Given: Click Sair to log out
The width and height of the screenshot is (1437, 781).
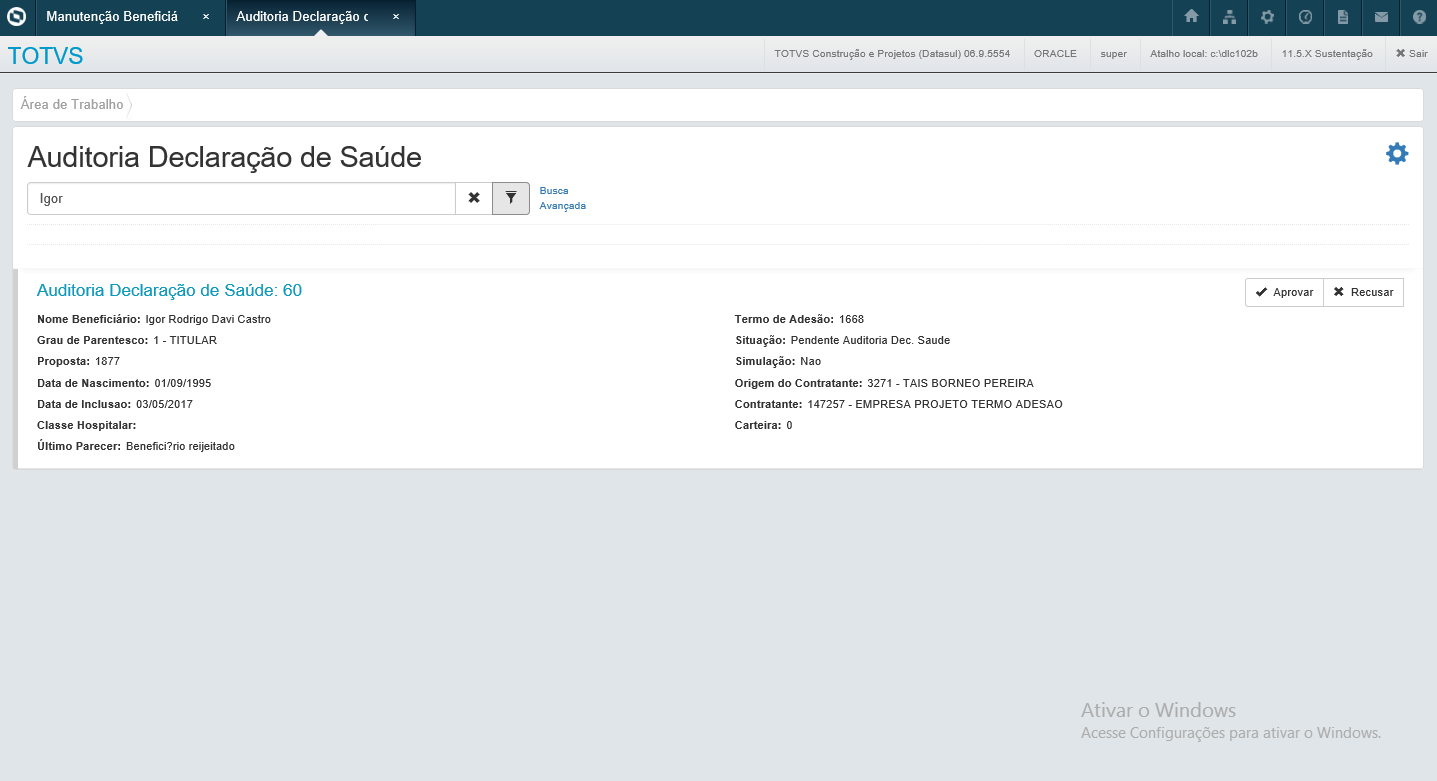Looking at the screenshot, I should point(1411,54).
